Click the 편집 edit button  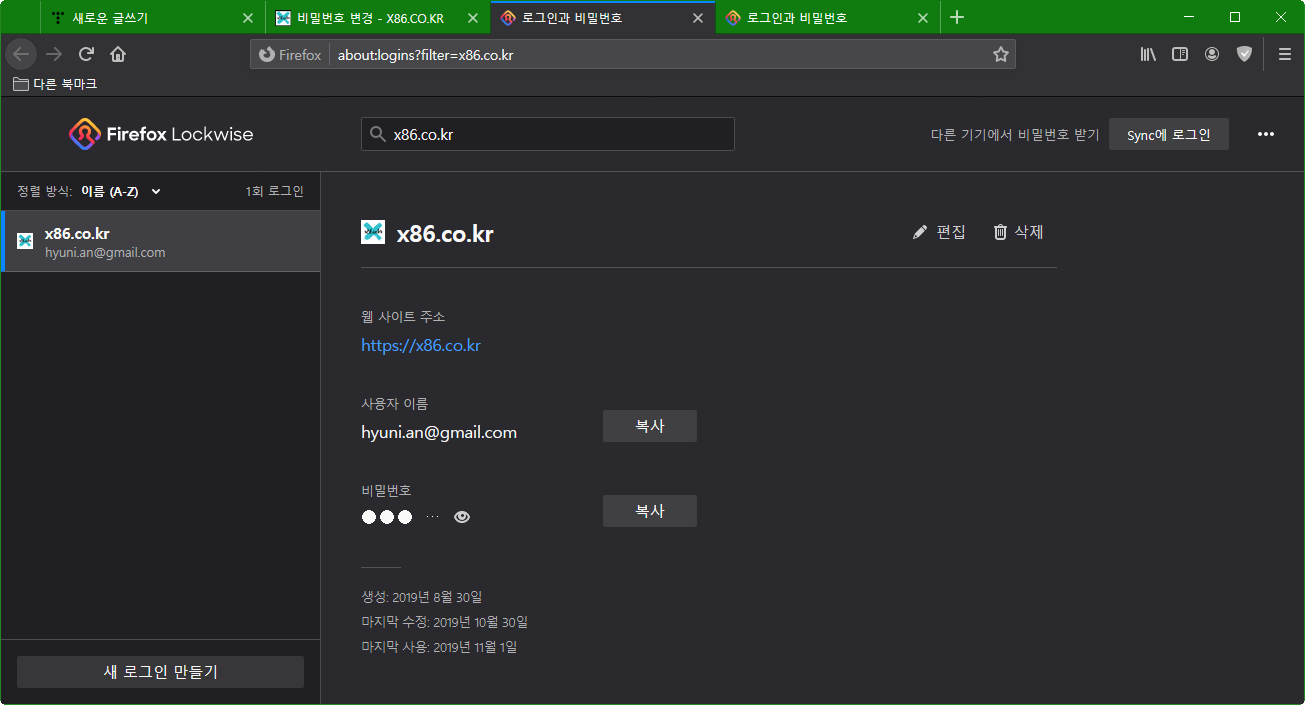939,232
